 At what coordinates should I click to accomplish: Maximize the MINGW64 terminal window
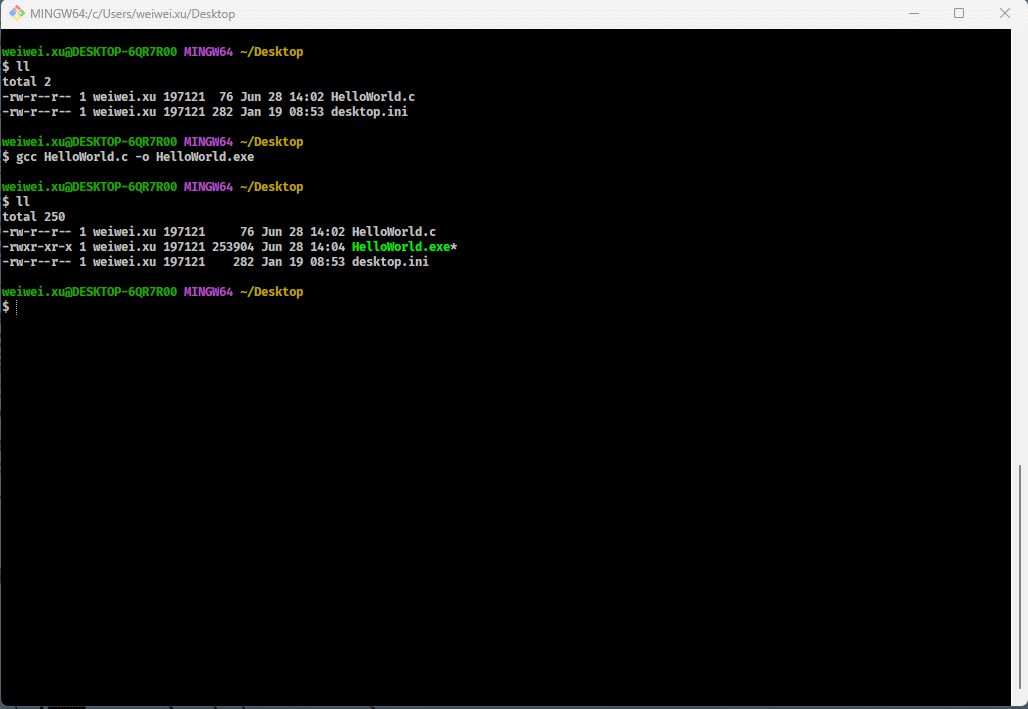point(959,14)
